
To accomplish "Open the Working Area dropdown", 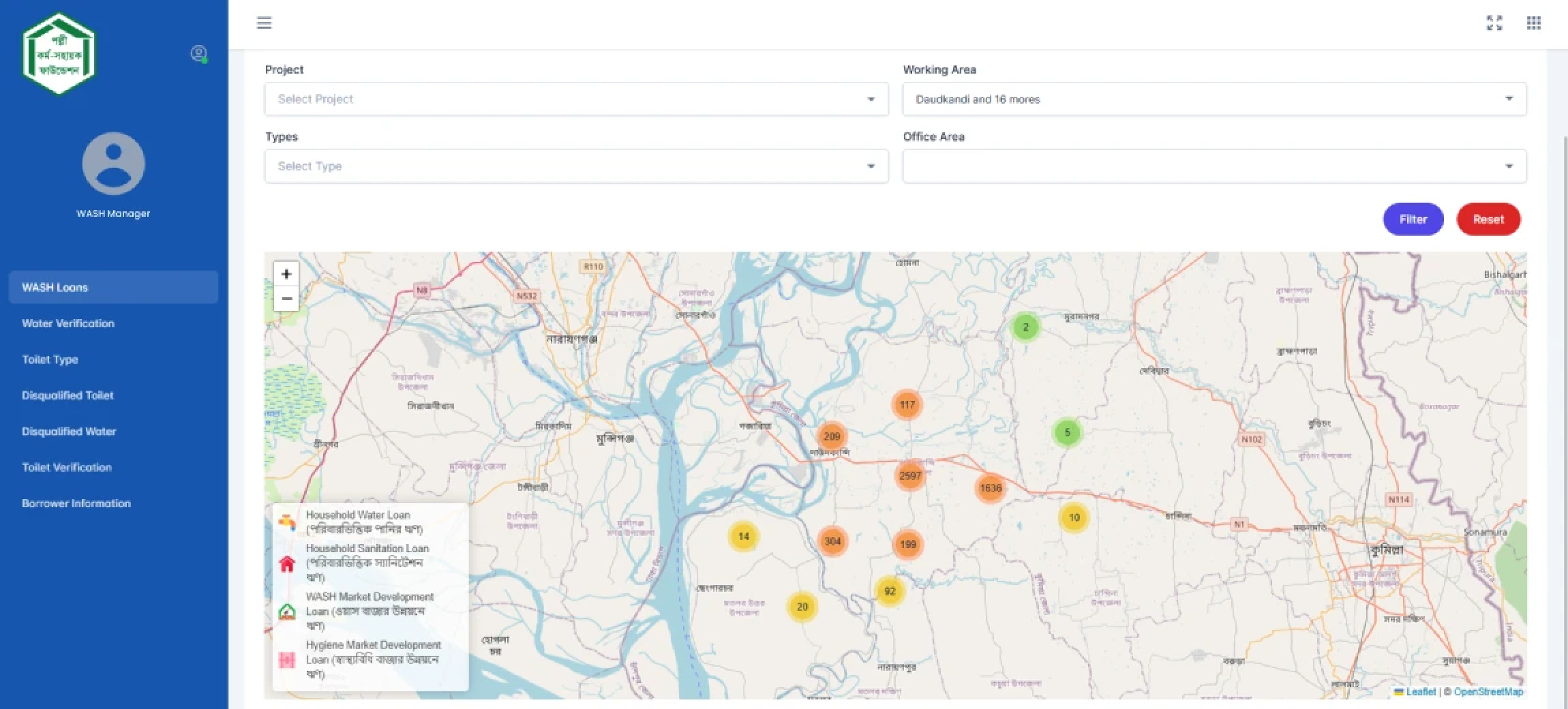I will [x=1214, y=100].
